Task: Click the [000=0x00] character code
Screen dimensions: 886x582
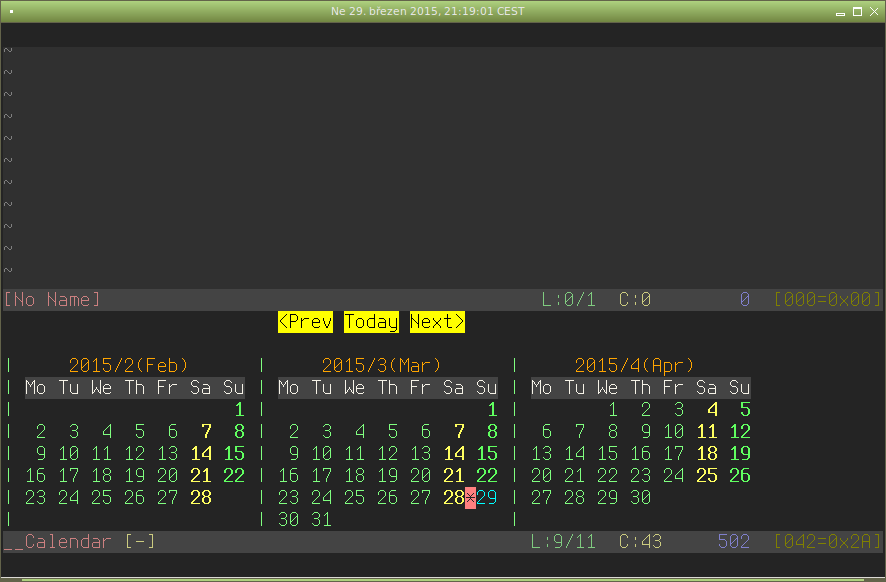Action: click(x=827, y=299)
